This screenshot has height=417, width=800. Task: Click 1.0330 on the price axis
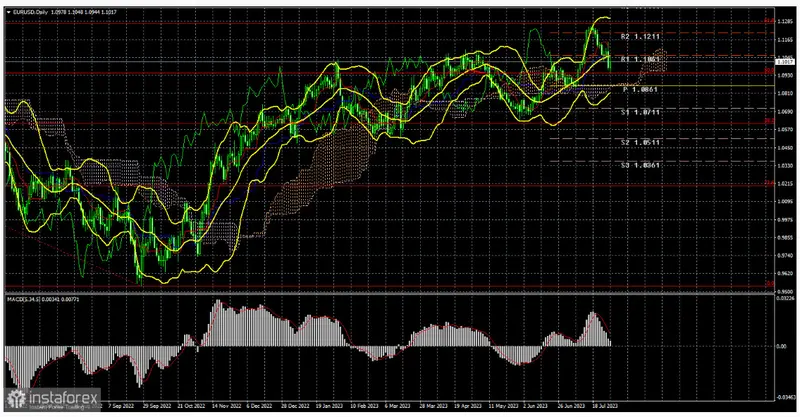[x=783, y=165]
